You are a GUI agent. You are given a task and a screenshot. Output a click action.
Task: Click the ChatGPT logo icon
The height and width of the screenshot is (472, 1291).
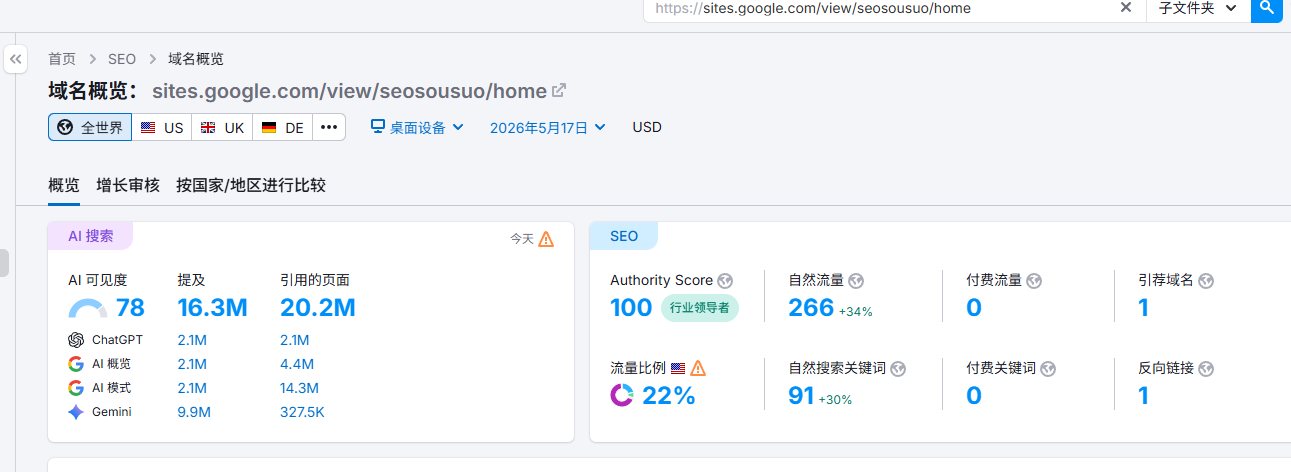point(76,340)
